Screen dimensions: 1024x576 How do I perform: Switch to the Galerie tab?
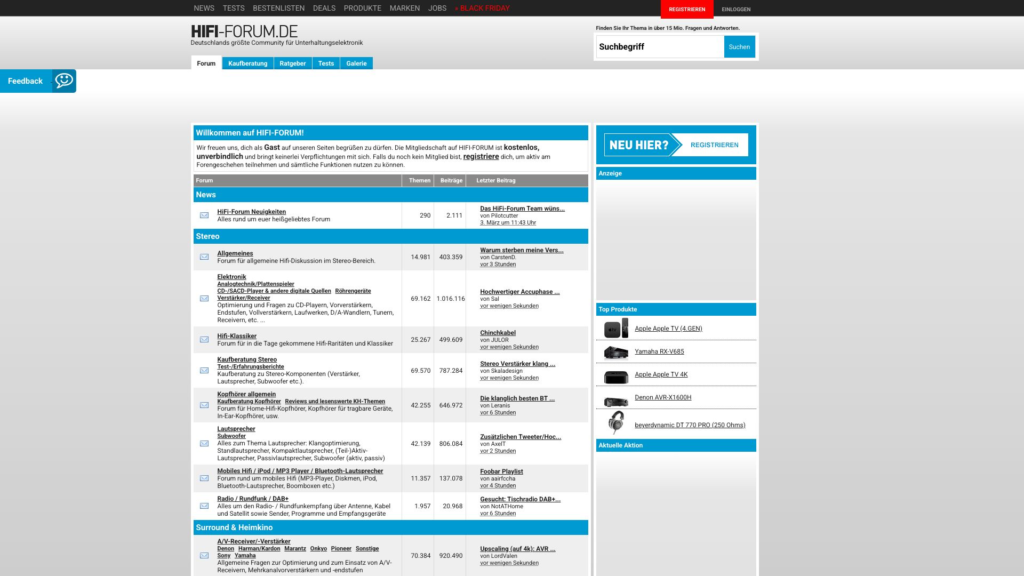coord(357,63)
